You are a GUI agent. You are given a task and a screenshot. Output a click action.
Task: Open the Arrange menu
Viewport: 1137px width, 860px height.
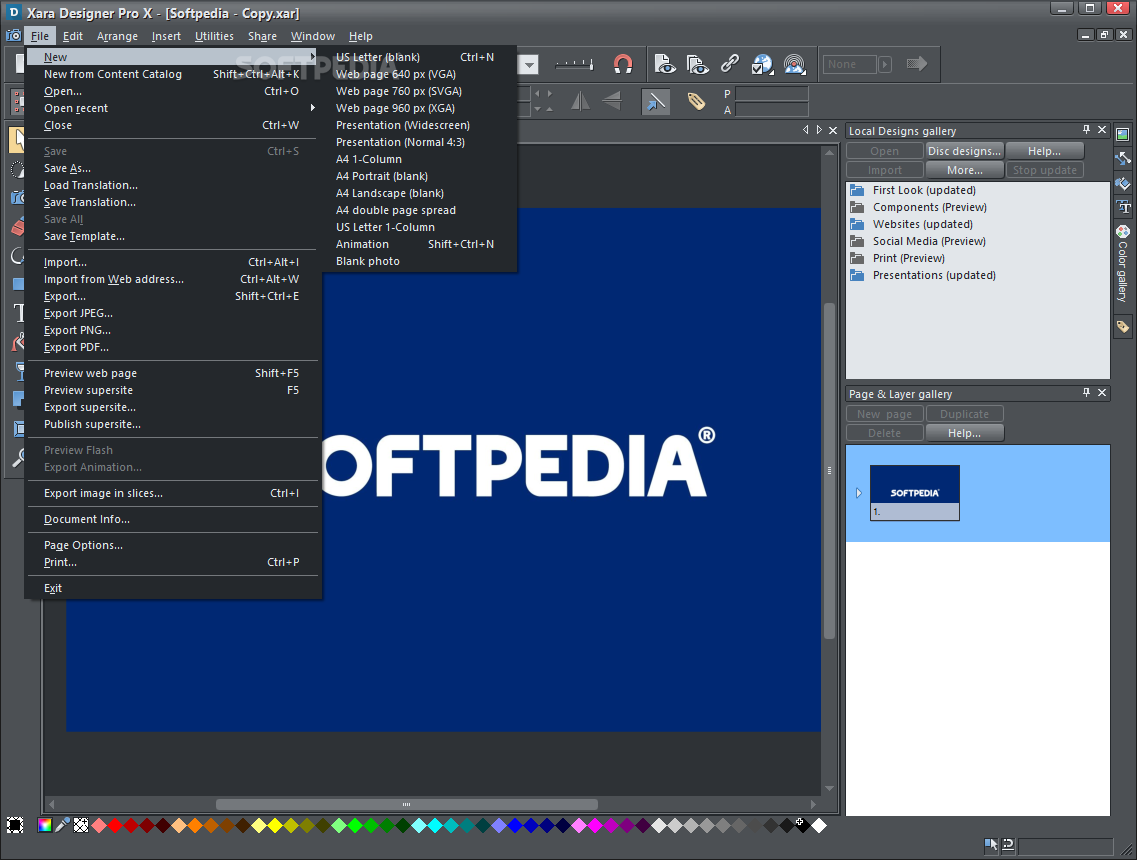point(117,36)
